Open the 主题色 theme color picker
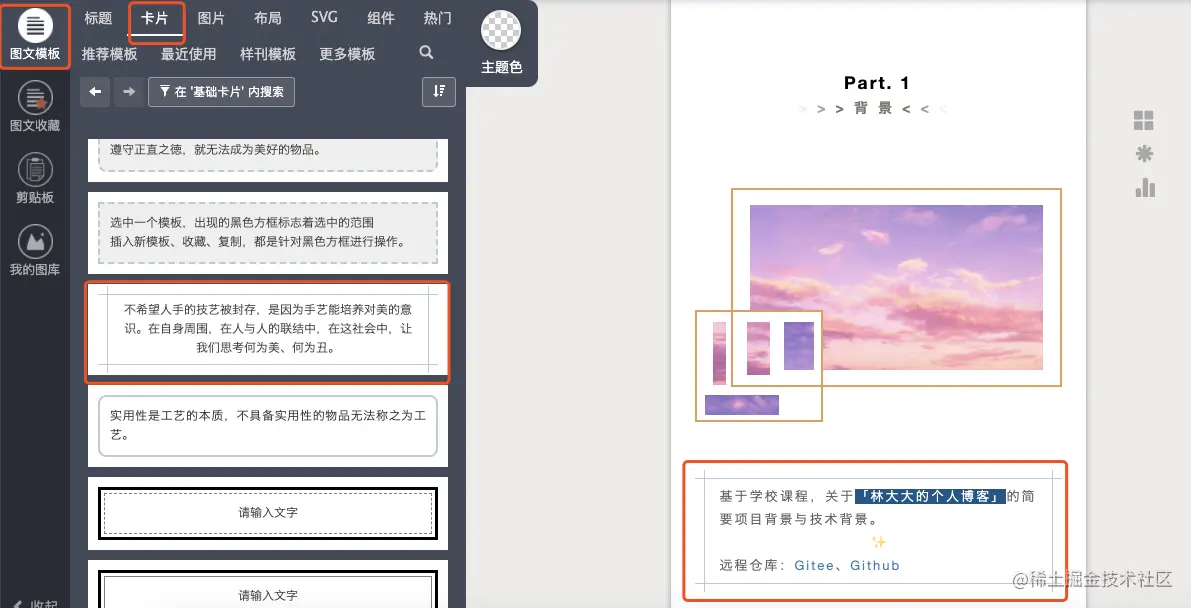1191x608 pixels. (501, 43)
